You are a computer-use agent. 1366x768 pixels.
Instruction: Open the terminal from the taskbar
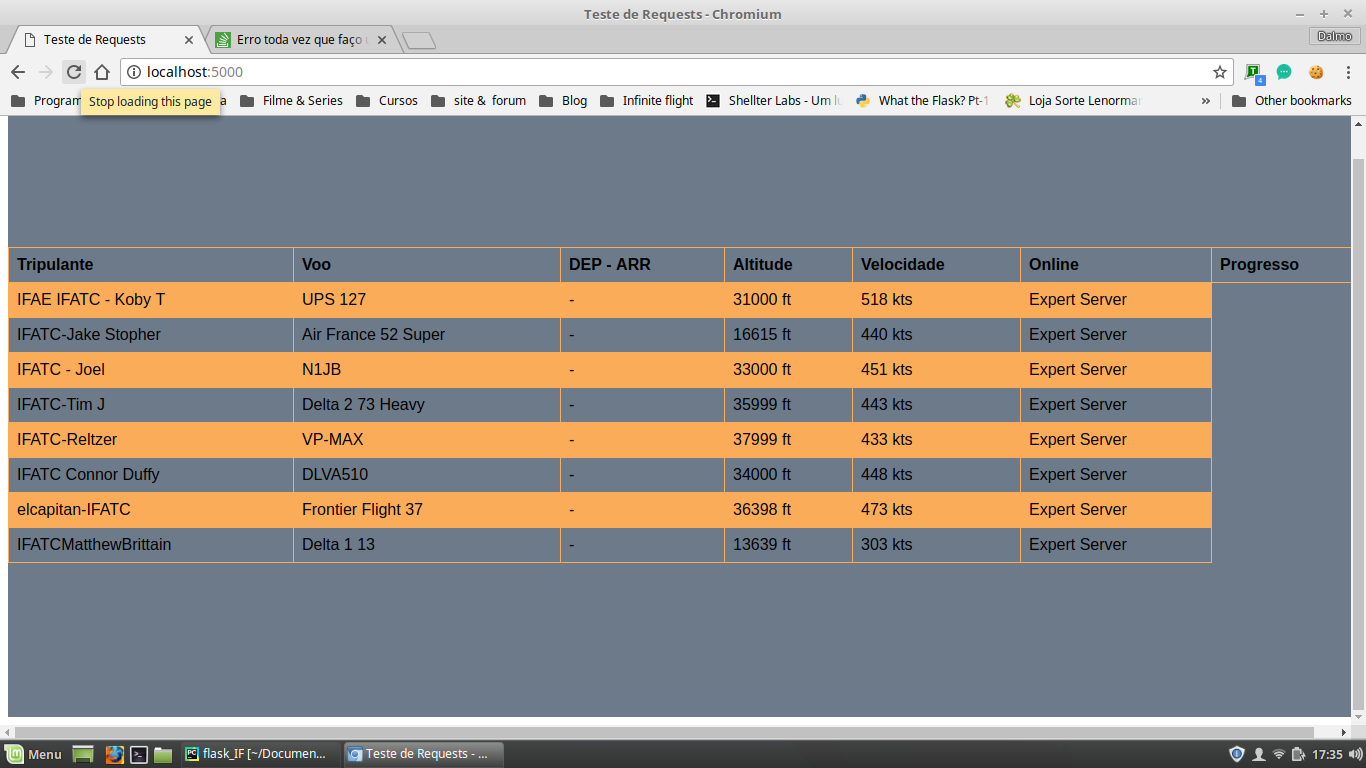point(140,754)
